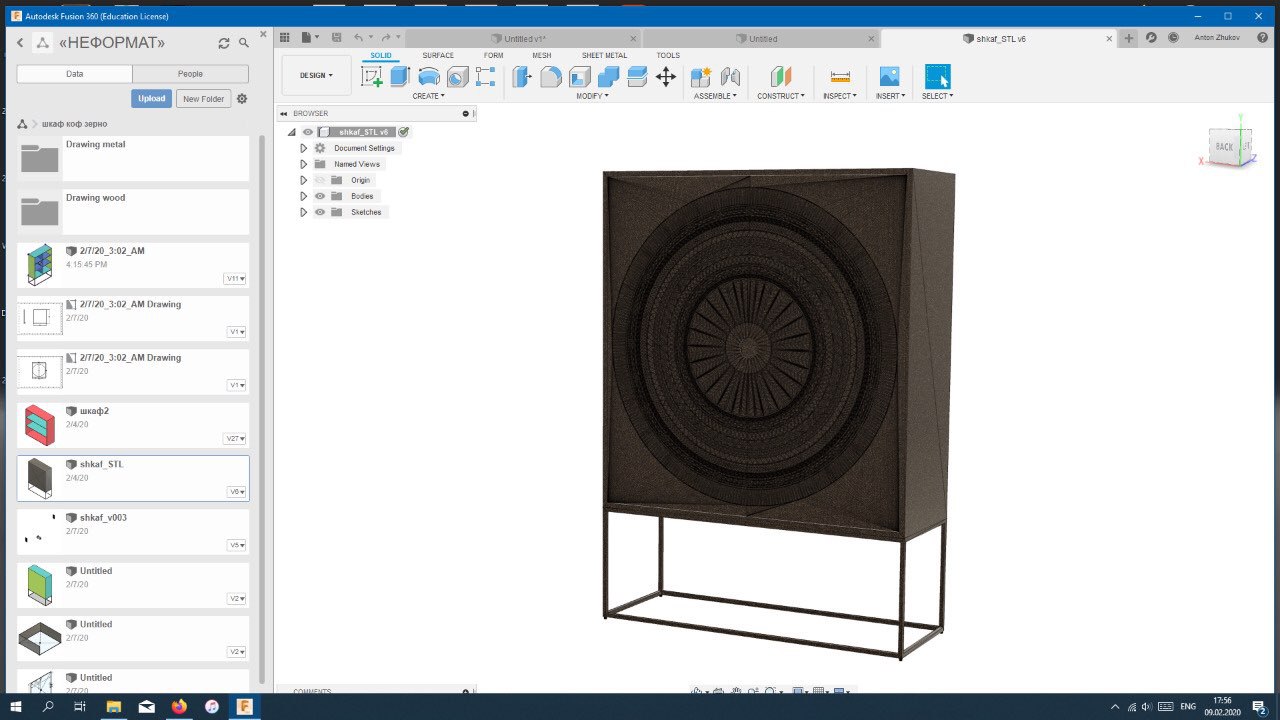Open the Design workspace dropdown
Screen dimensions: 1280x720
[317, 75]
